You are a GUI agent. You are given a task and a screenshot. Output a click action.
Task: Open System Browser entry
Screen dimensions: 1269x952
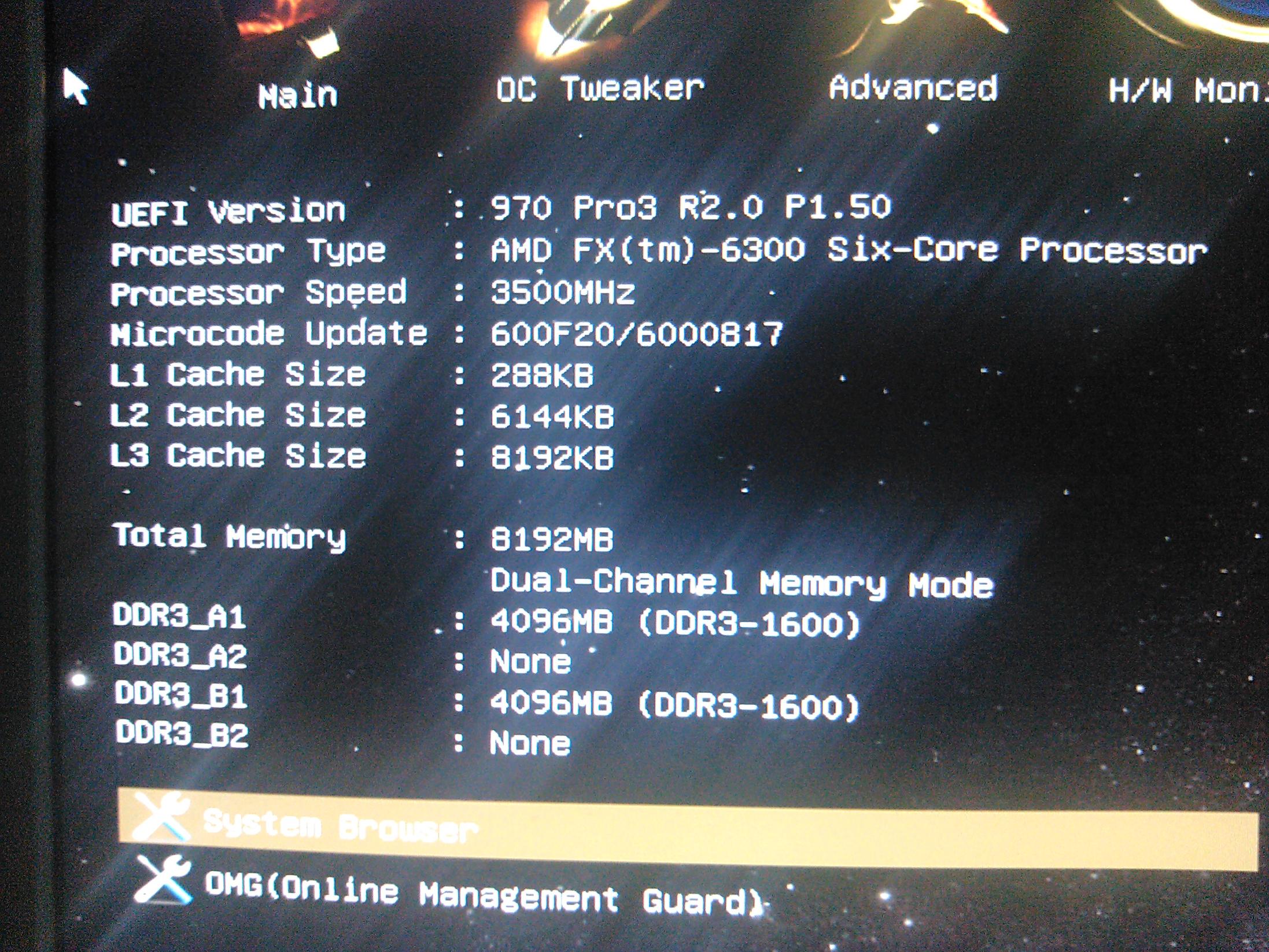[x=341, y=825]
